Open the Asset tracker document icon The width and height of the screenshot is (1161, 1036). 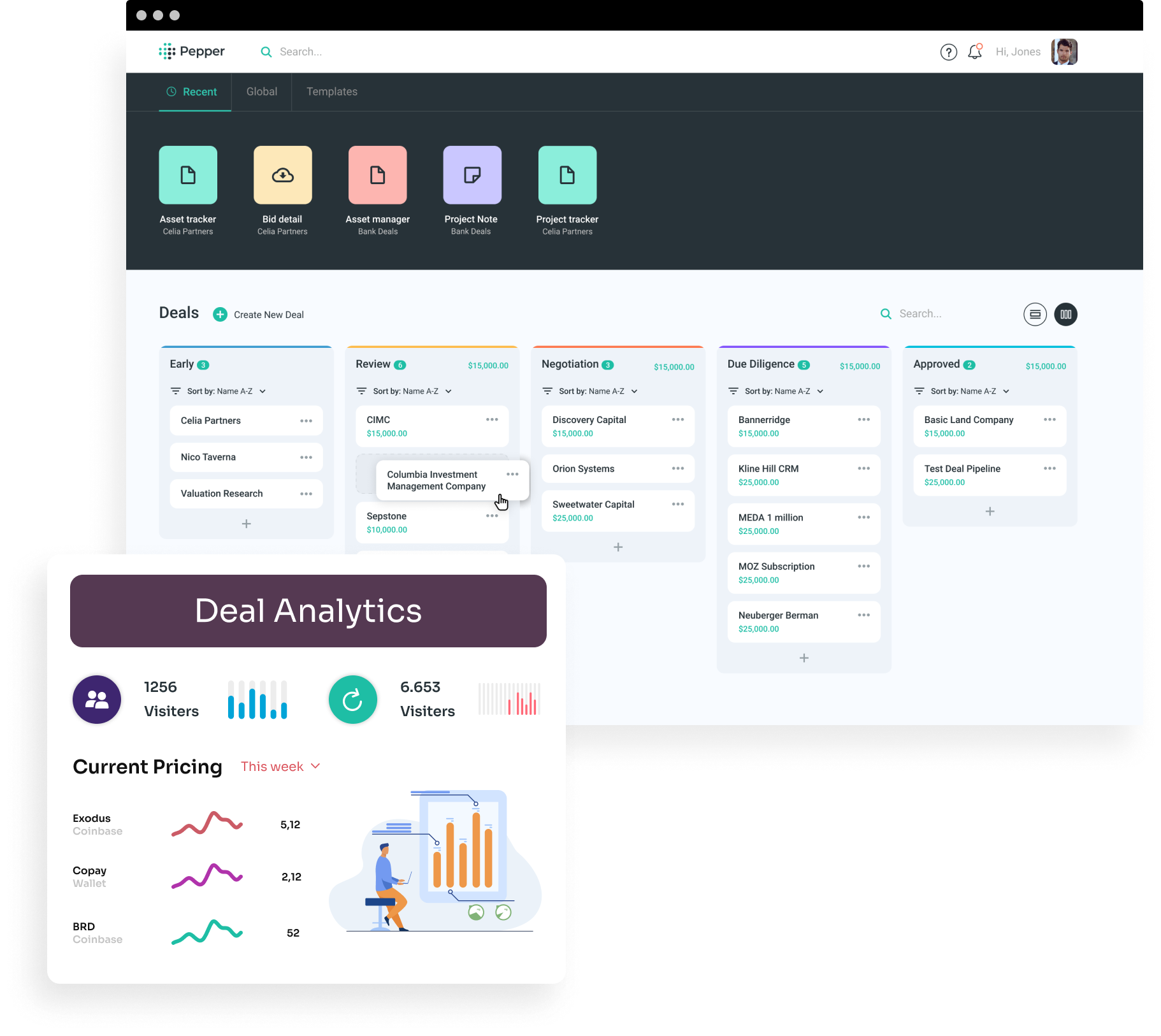pyautogui.click(x=188, y=175)
